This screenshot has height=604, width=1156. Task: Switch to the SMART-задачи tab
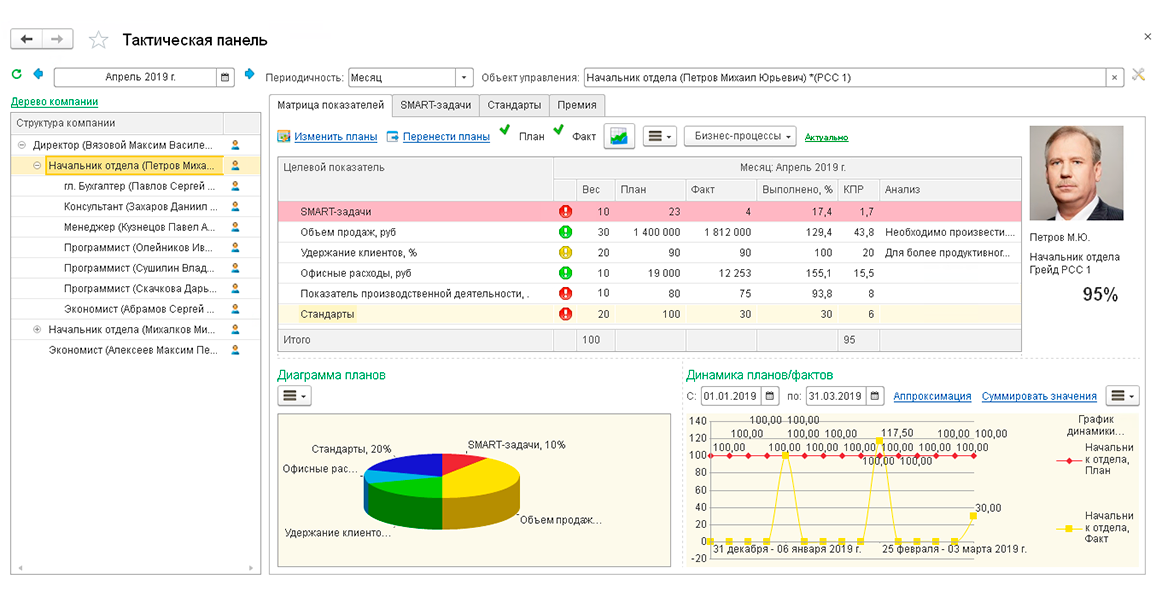tap(436, 105)
